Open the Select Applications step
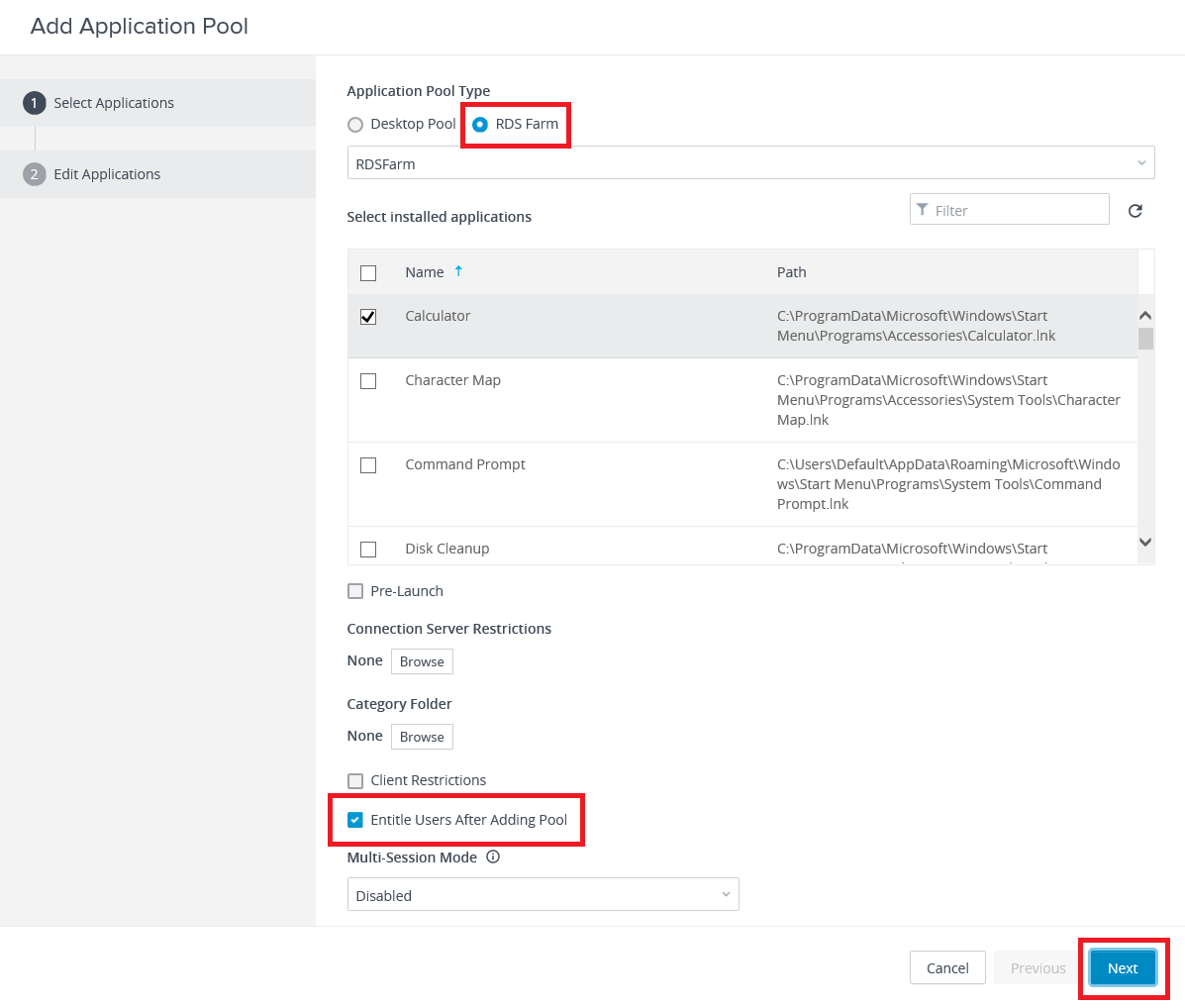1185x1008 pixels. click(113, 103)
